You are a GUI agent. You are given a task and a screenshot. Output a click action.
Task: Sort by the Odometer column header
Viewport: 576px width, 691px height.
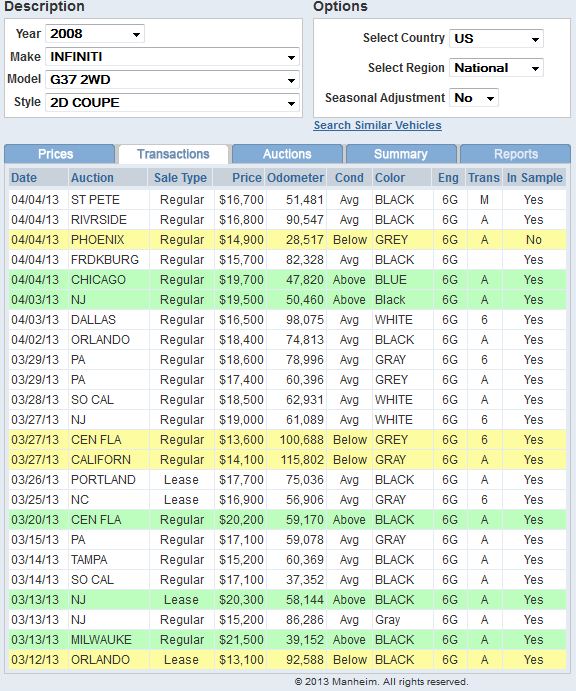tap(296, 178)
